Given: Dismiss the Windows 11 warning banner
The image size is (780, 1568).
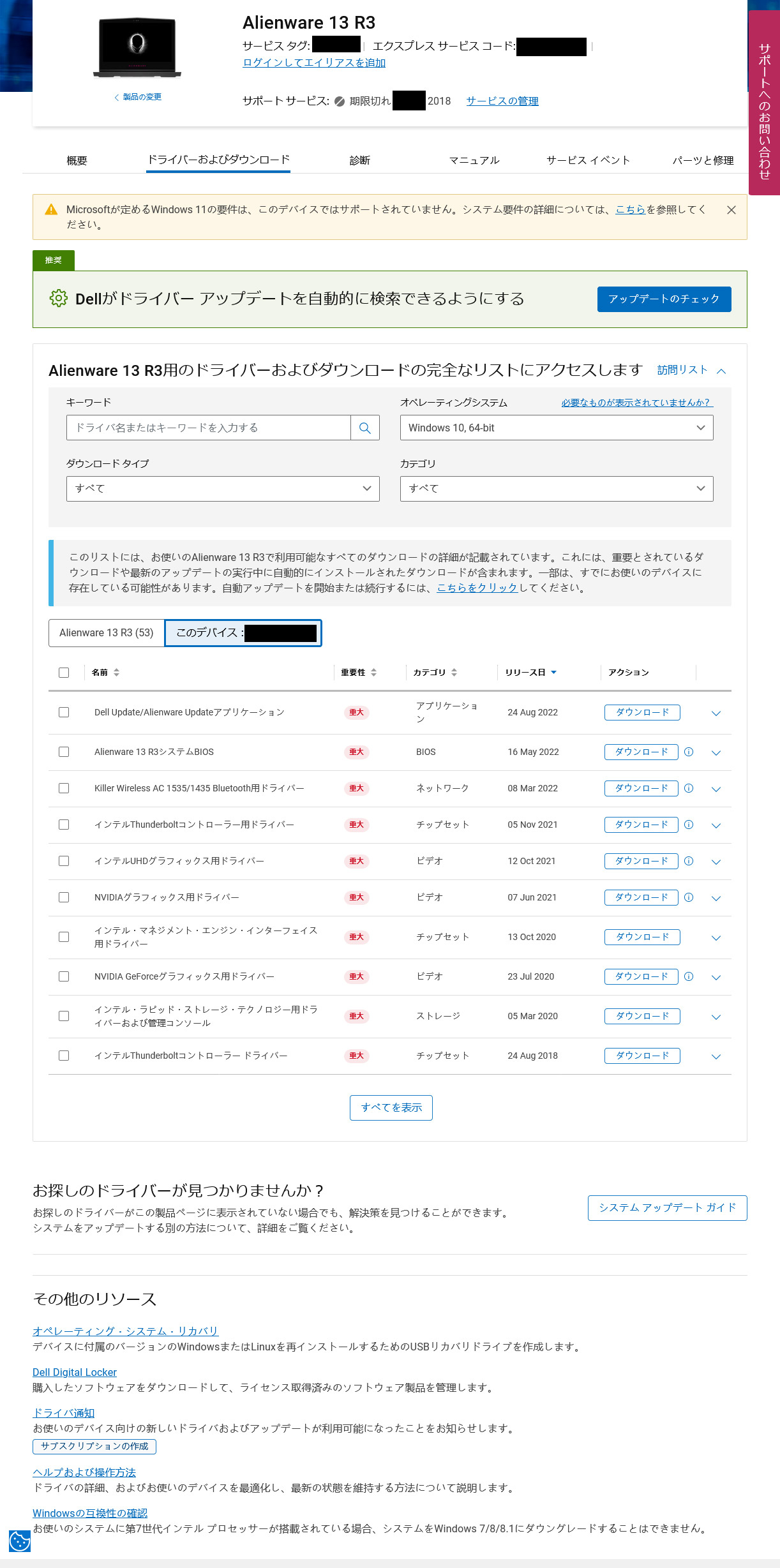Looking at the screenshot, I should 731,210.
